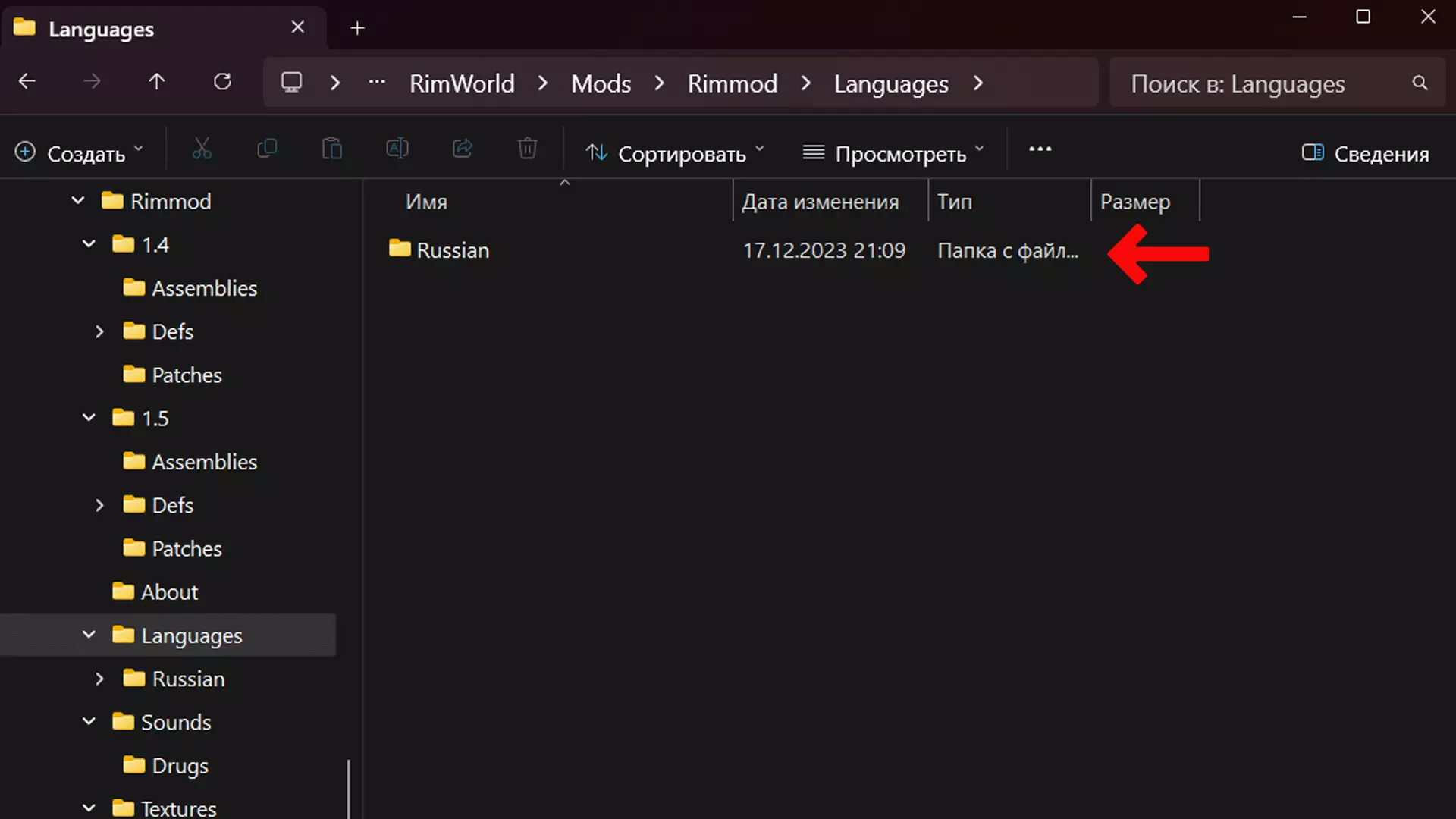Navigate back with the left arrow
The height and width of the screenshot is (819, 1456).
27,82
